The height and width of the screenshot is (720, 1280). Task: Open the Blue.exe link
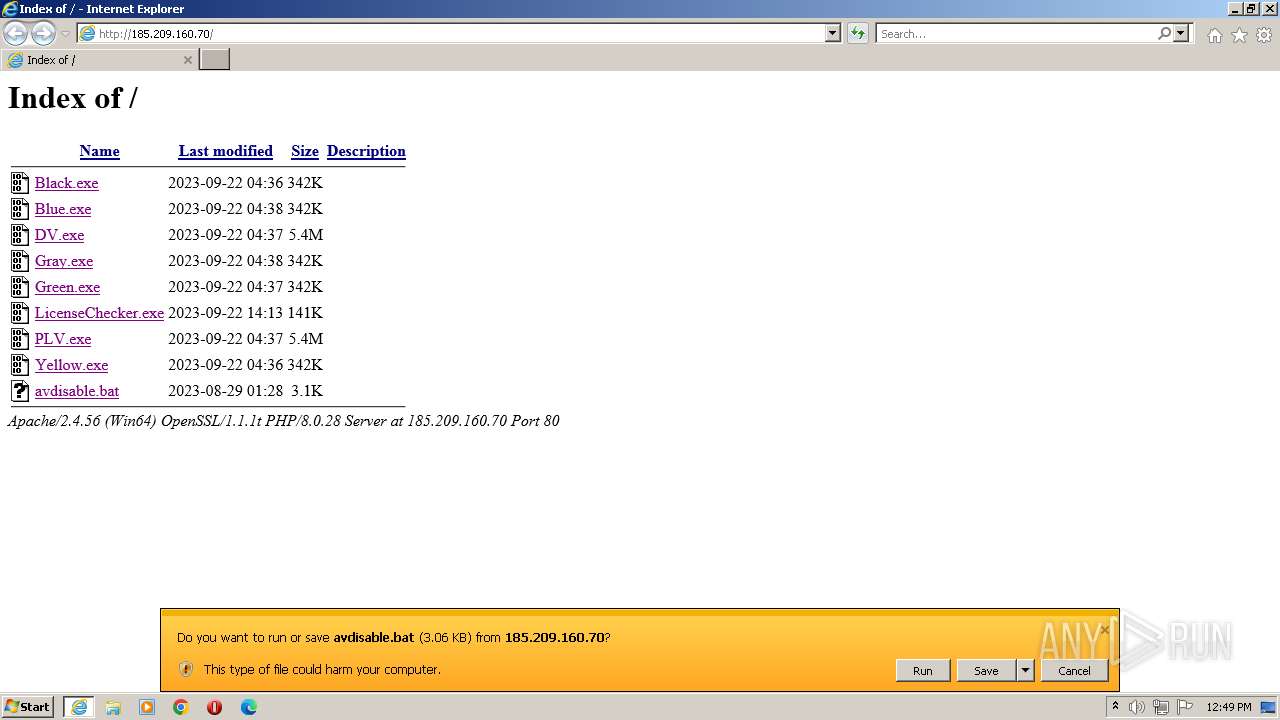(x=63, y=209)
